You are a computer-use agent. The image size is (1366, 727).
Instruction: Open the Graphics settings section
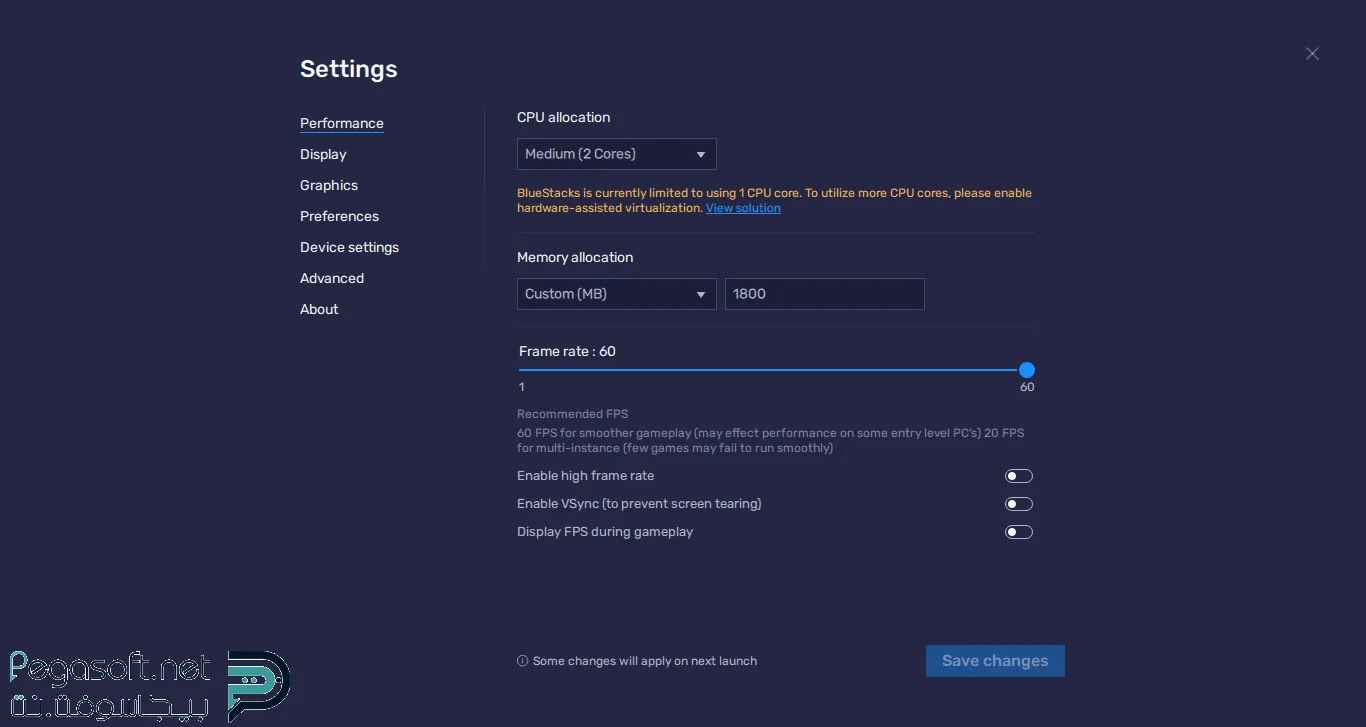click(x=329, y=185)
